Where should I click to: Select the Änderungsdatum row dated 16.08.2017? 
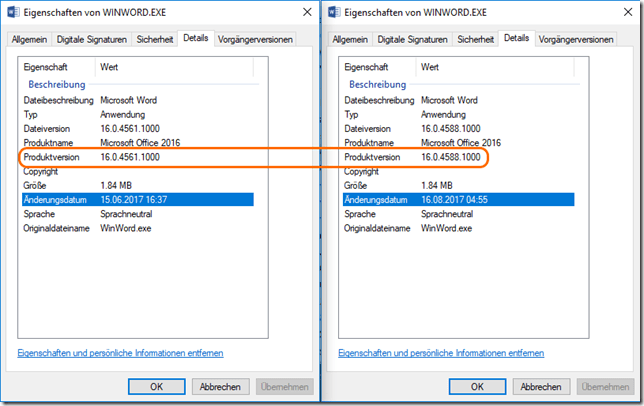click(459, 200)
